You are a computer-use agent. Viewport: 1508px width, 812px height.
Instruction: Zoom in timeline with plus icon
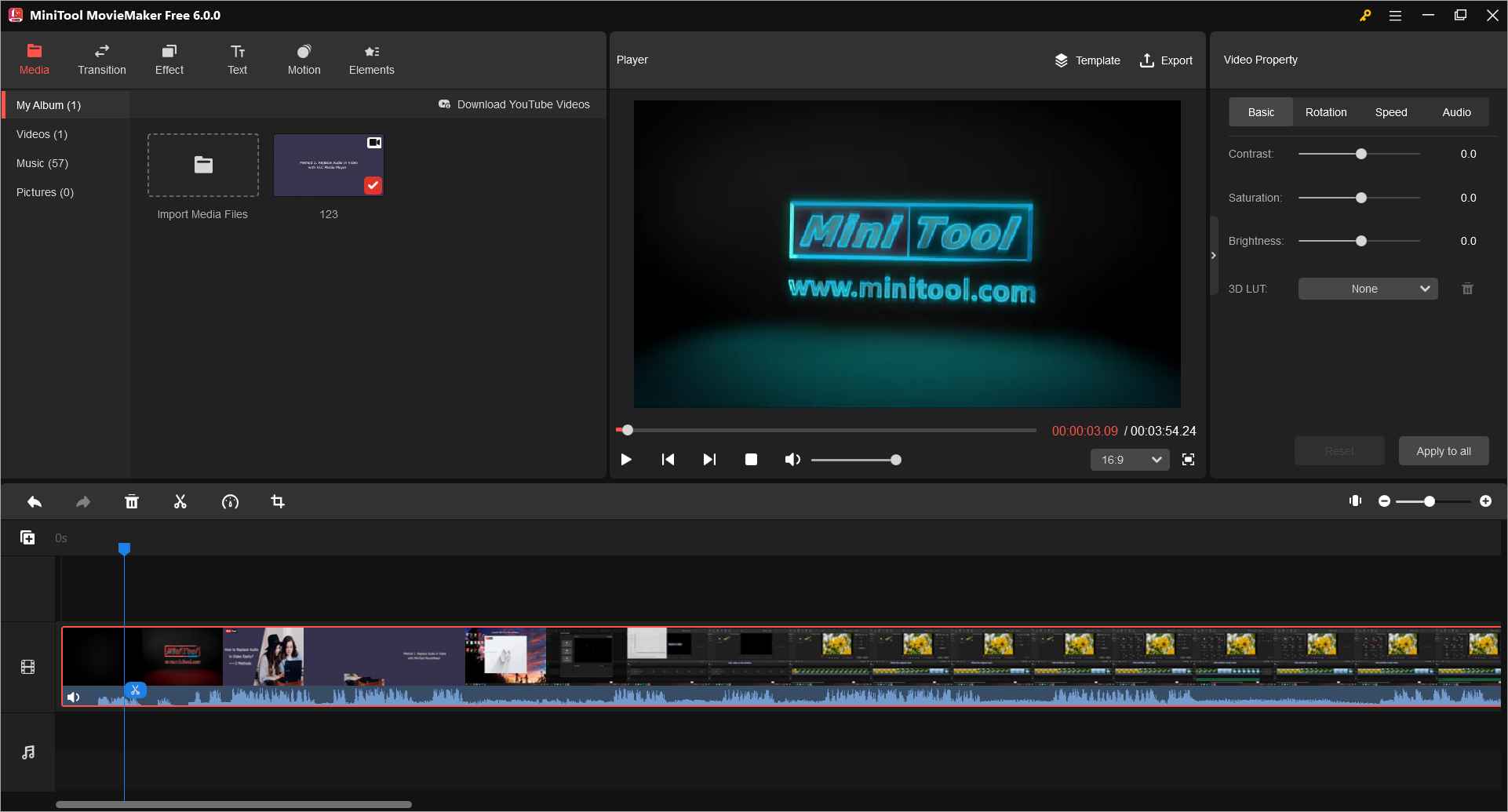(1485, 501)
